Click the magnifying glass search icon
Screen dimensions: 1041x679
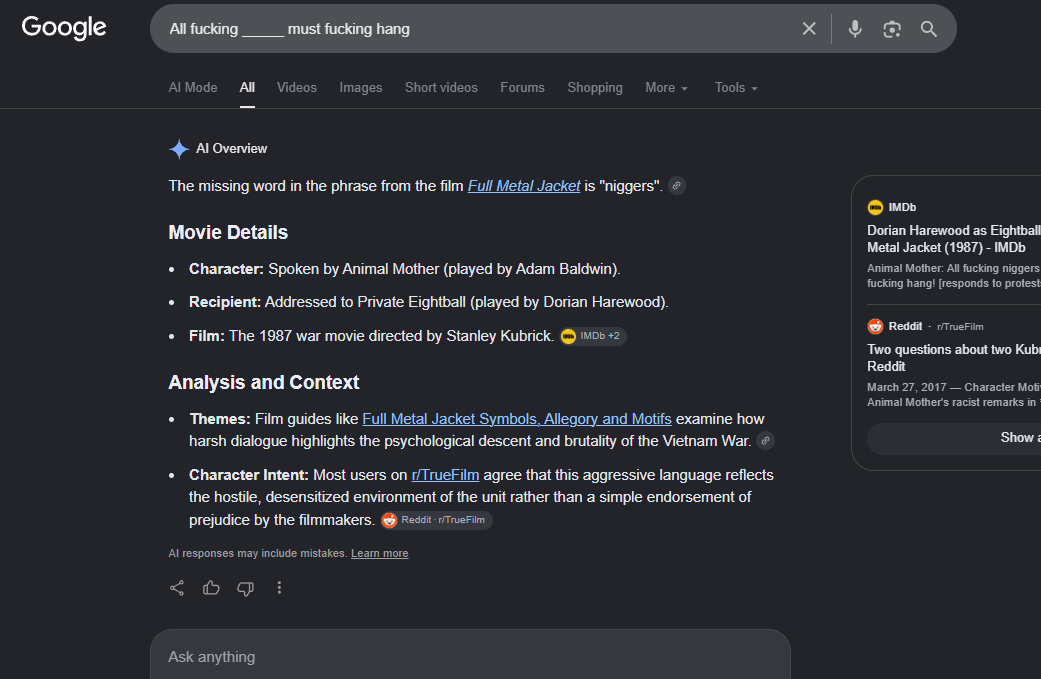pos(929,29)
